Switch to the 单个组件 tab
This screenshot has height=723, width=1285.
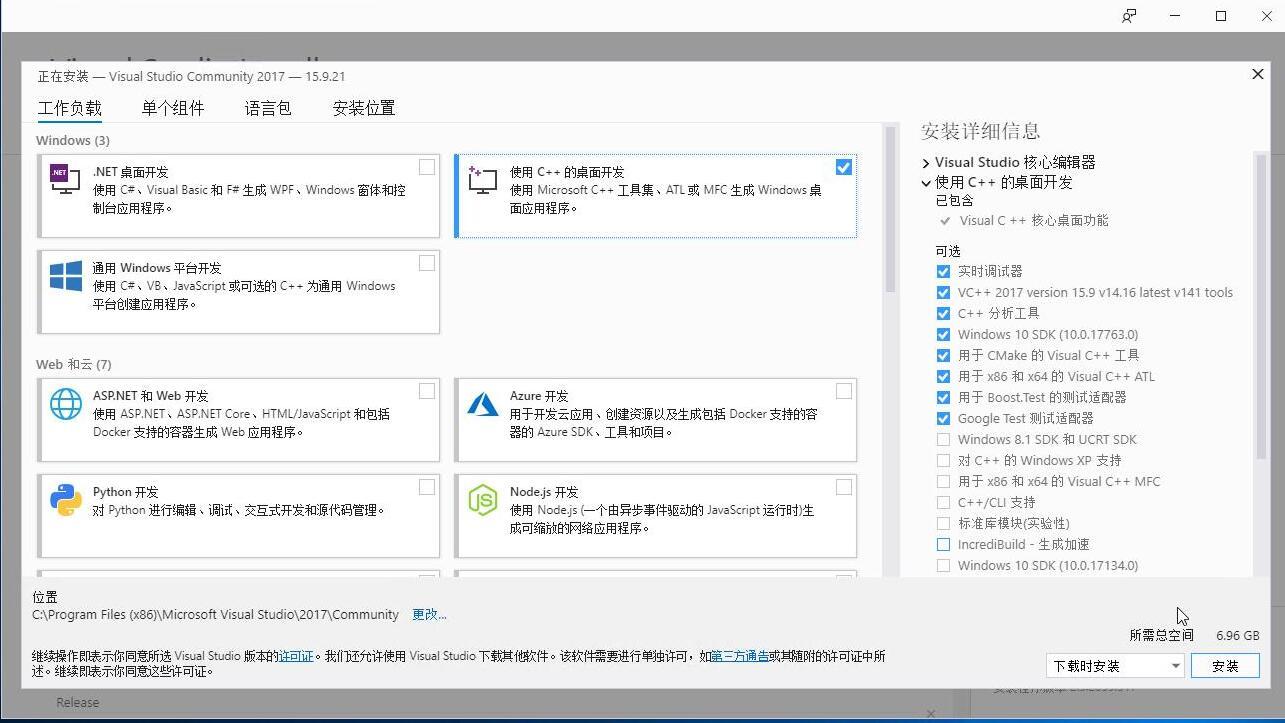pos(173,108)
